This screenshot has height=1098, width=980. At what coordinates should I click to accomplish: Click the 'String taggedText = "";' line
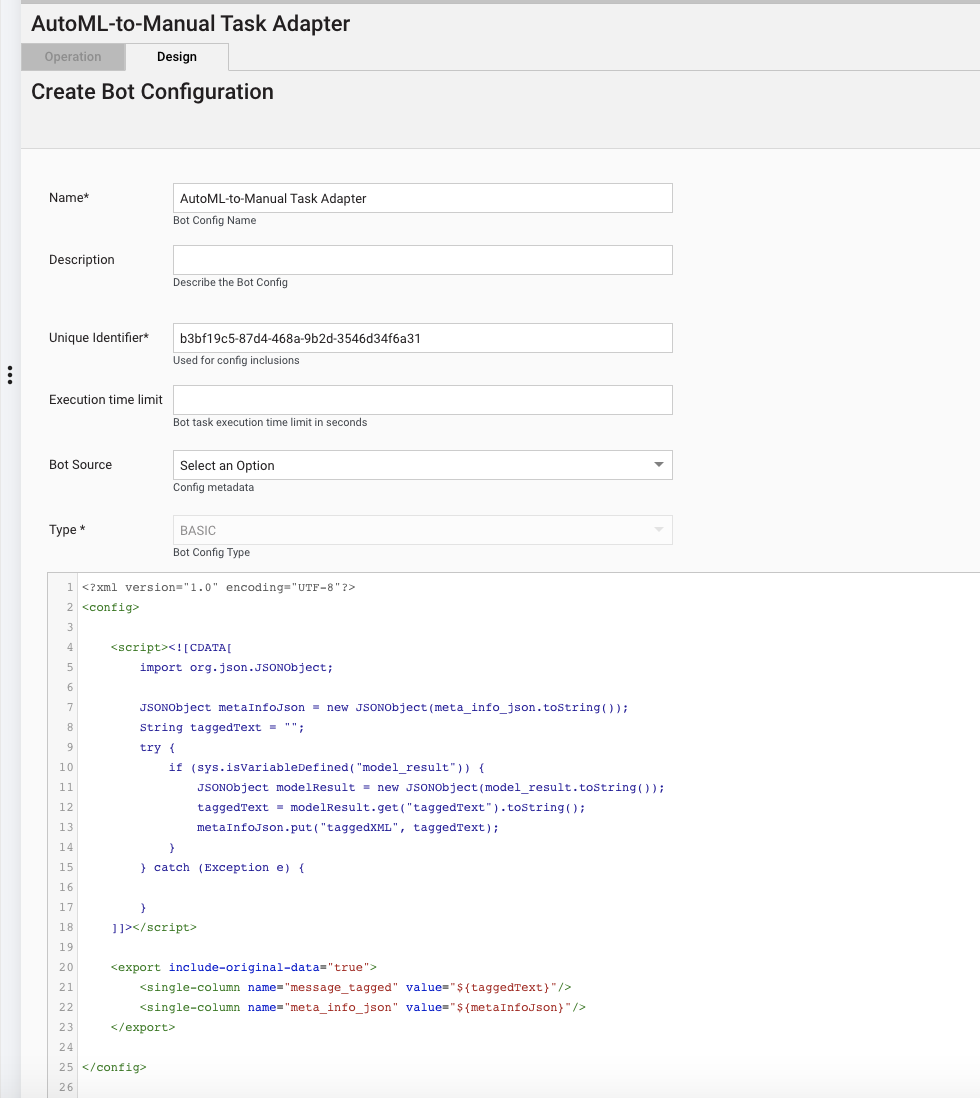222,728
